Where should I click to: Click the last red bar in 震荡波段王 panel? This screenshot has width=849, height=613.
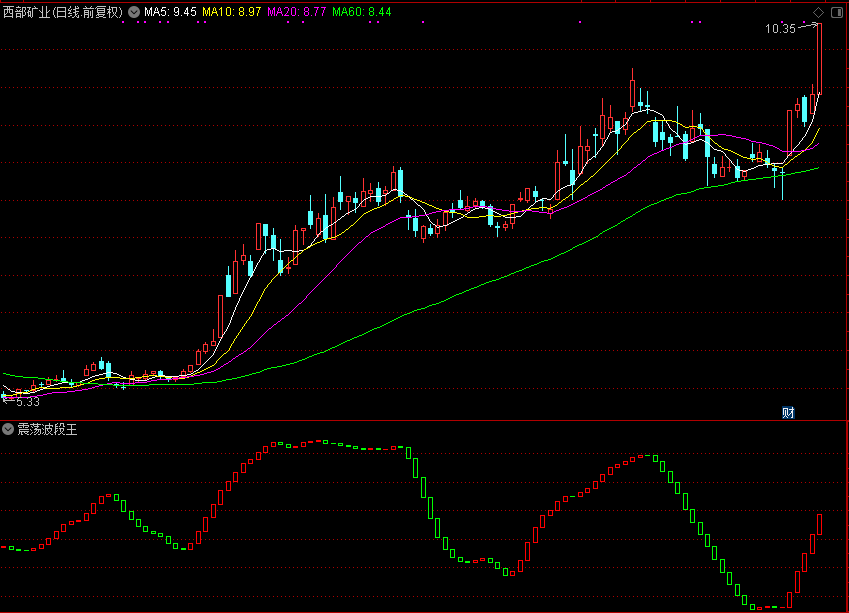(x=819, y=523)
